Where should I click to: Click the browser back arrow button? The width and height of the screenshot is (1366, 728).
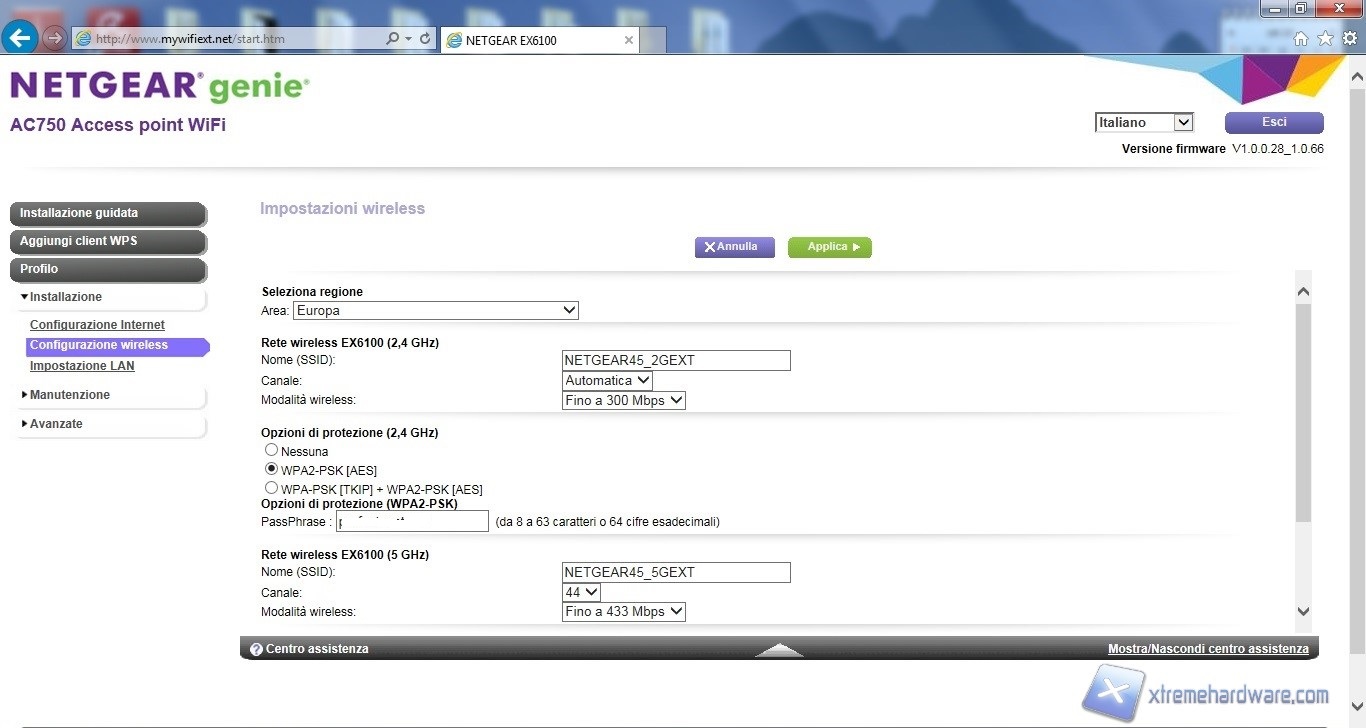click(21, 39)
